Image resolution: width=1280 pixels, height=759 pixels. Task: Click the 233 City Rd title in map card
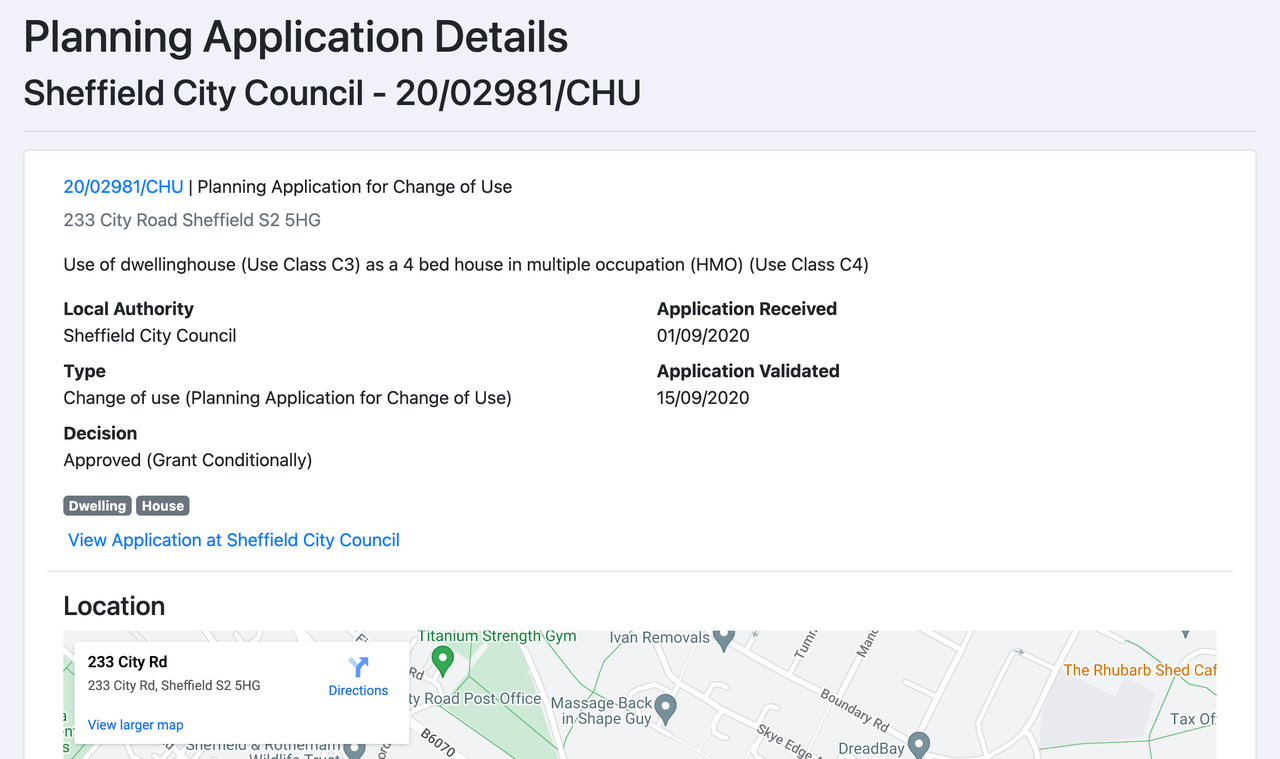pos(127,662)
